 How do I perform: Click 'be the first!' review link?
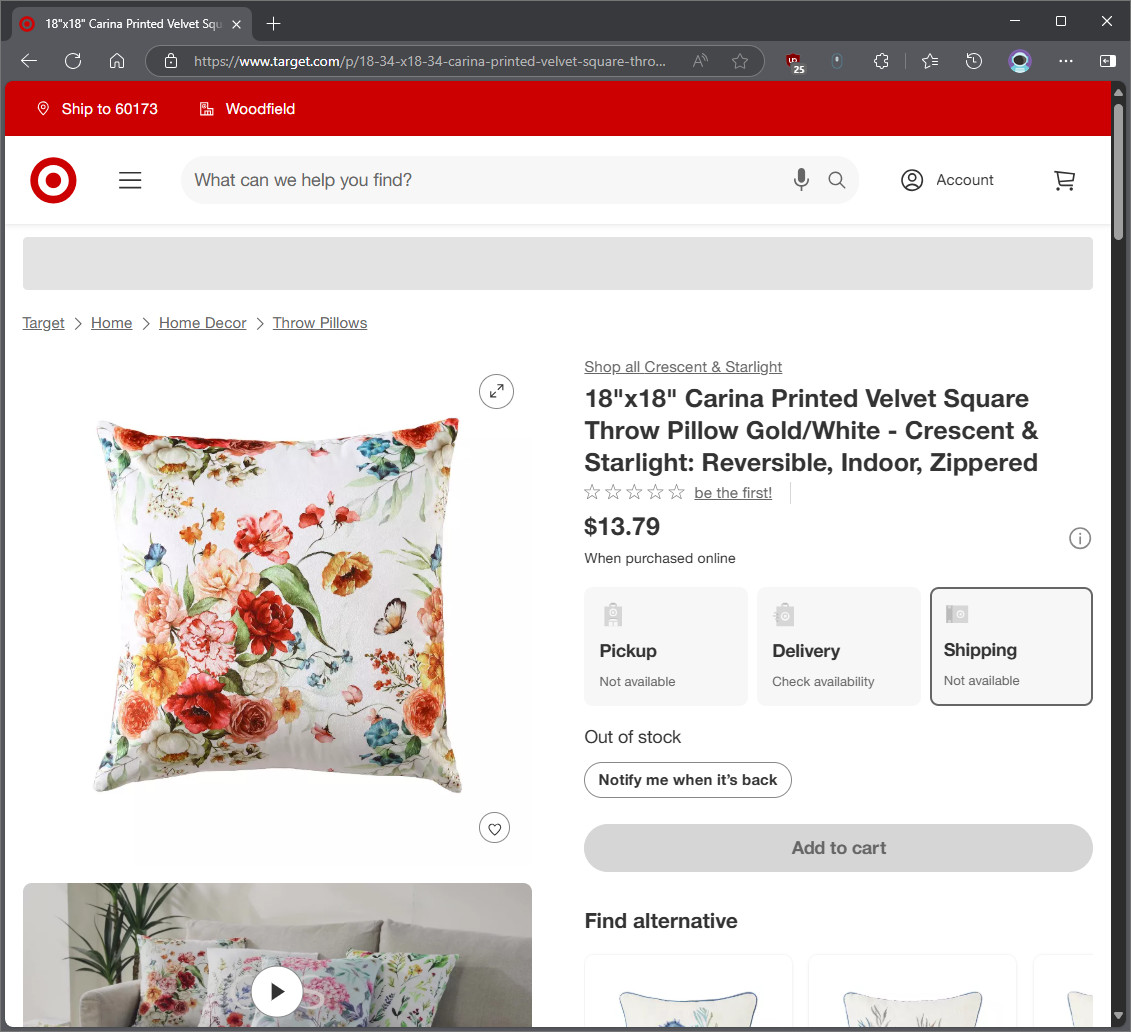point(733,493)
